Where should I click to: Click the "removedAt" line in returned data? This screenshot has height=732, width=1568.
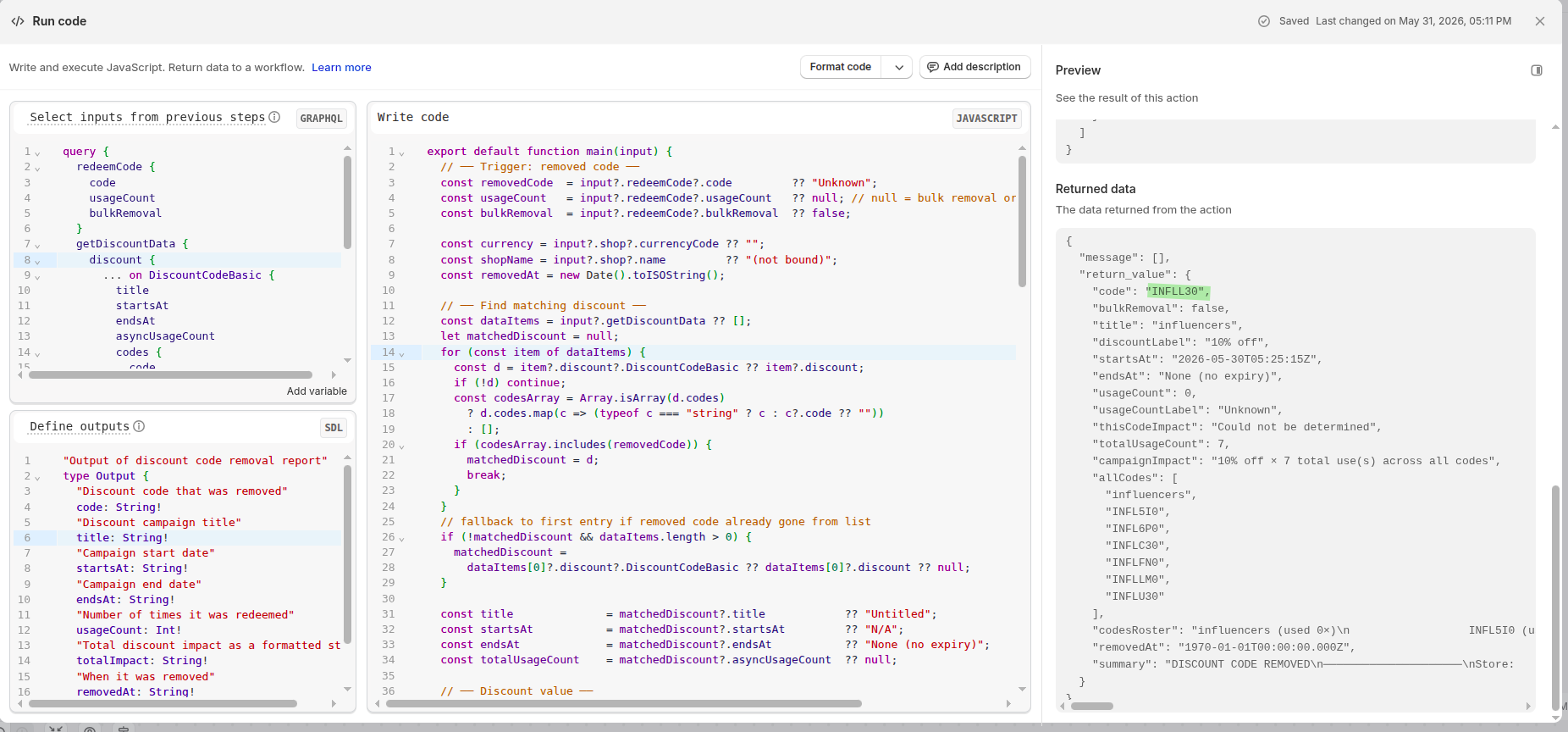1223,647
